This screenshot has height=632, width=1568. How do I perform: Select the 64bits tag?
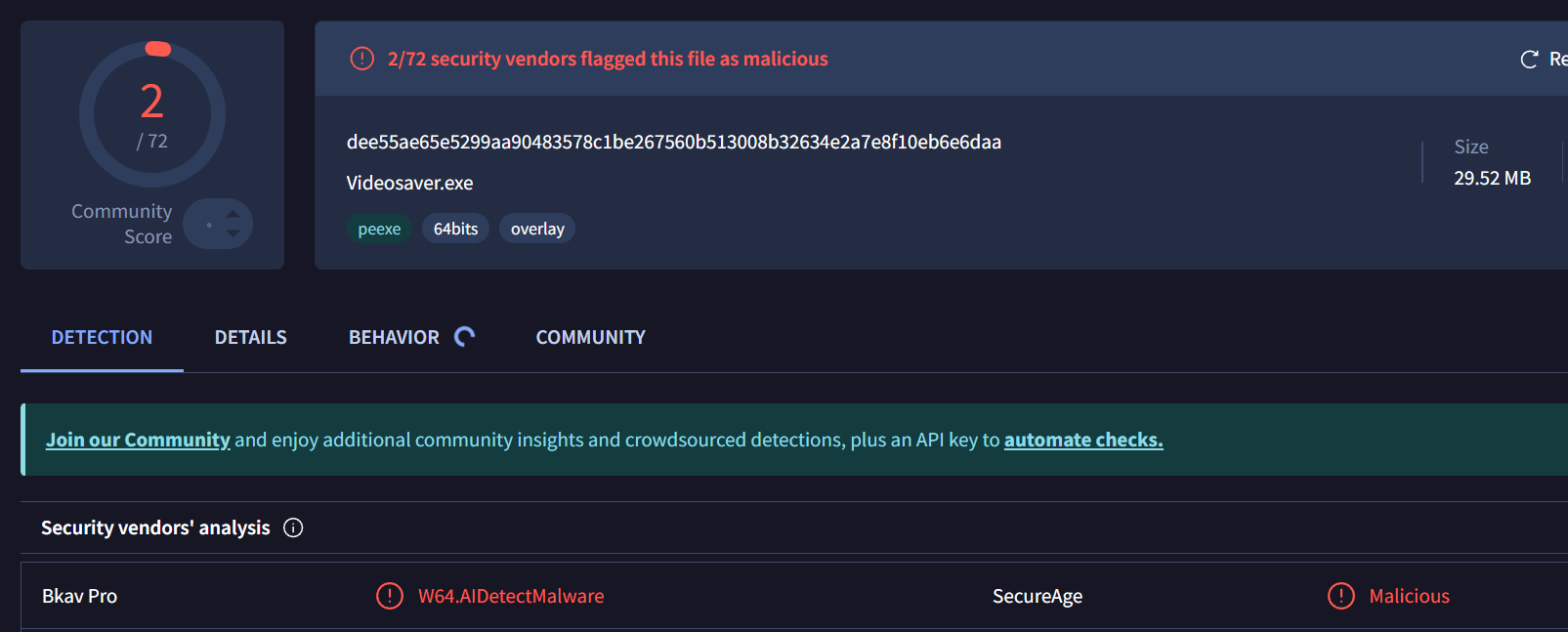[455, 229]
